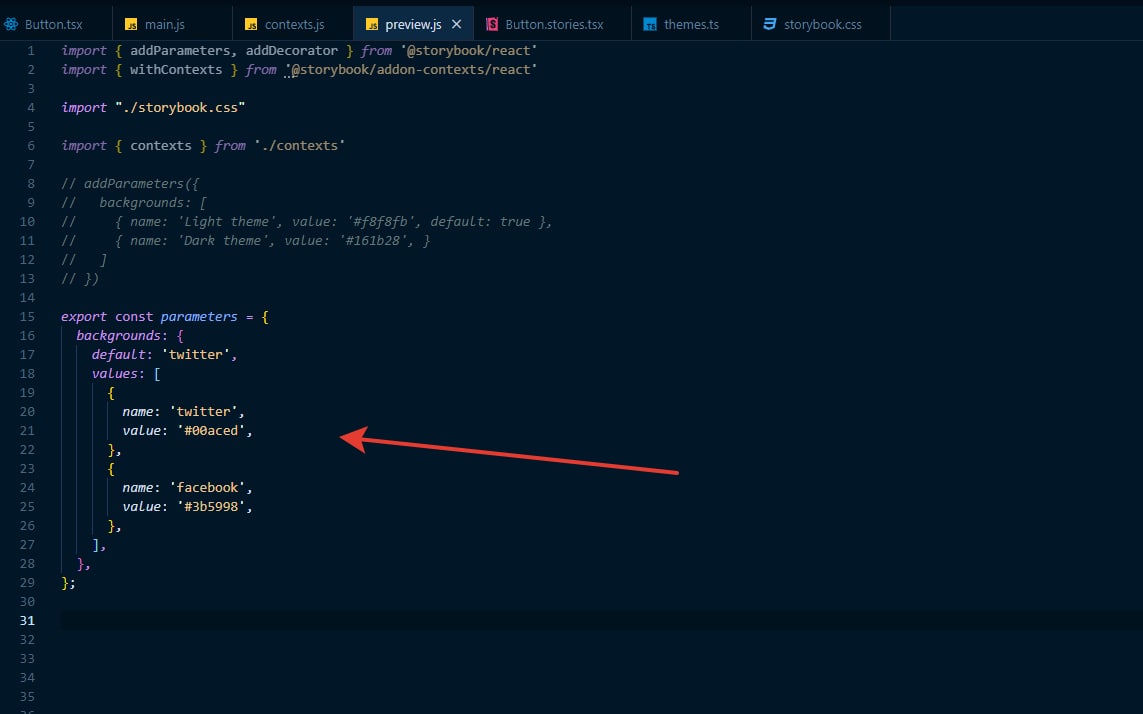Open the contexts.js tab
The width and height of the screenshot is (1143, 714).
coord(294,24)
